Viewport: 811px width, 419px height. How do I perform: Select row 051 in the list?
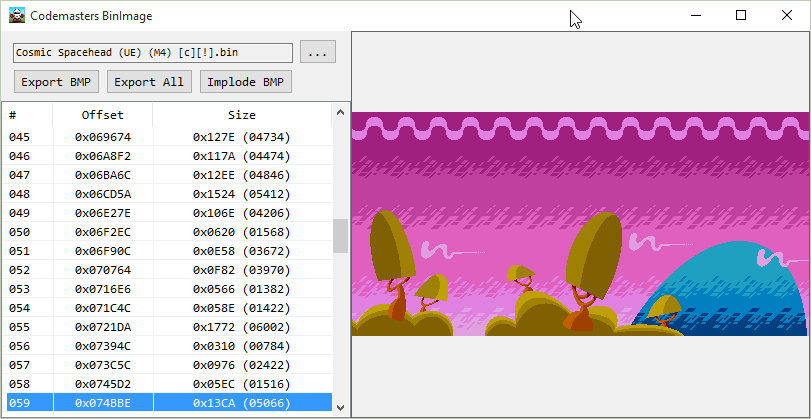click(x=167, y=251)
